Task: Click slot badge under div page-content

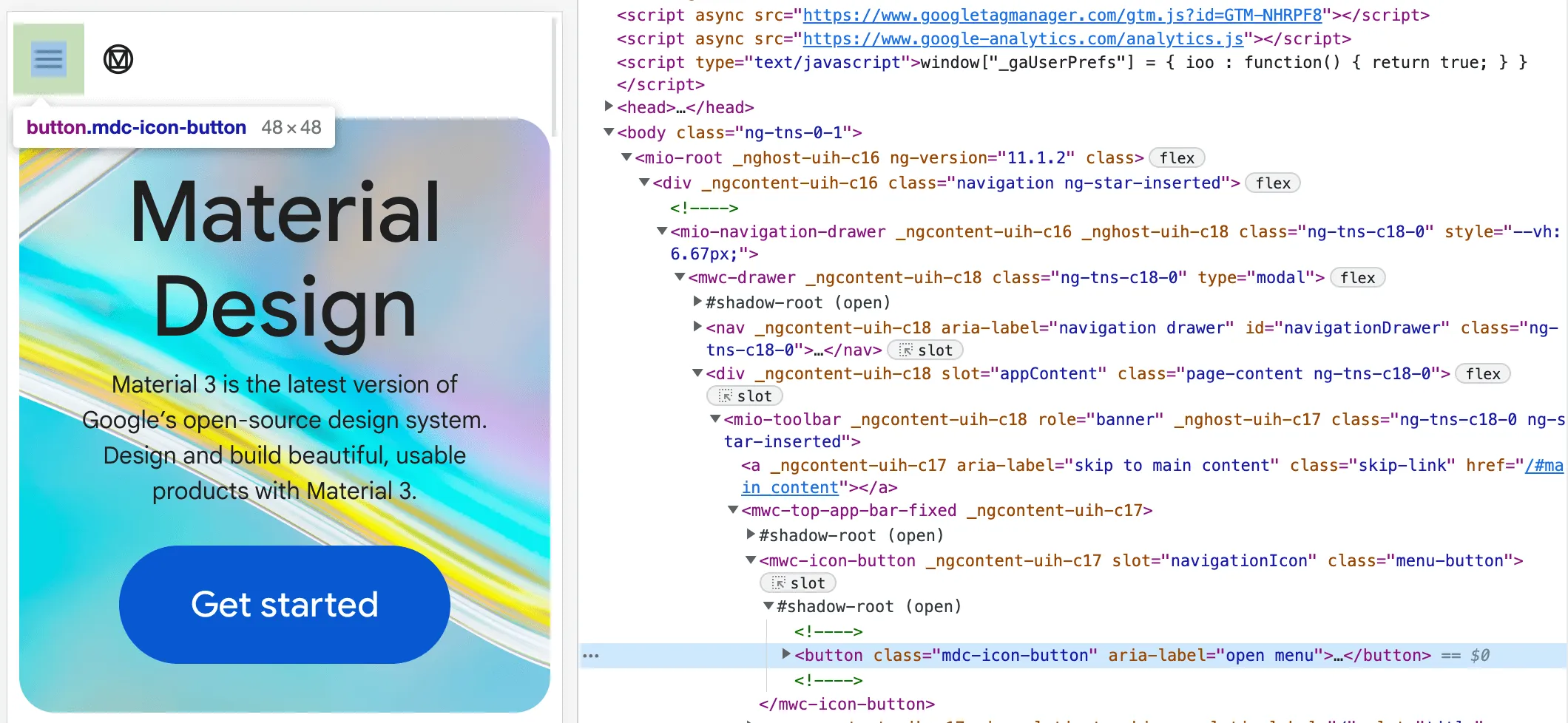Action: pyautogui.click(x=745, y=396)
